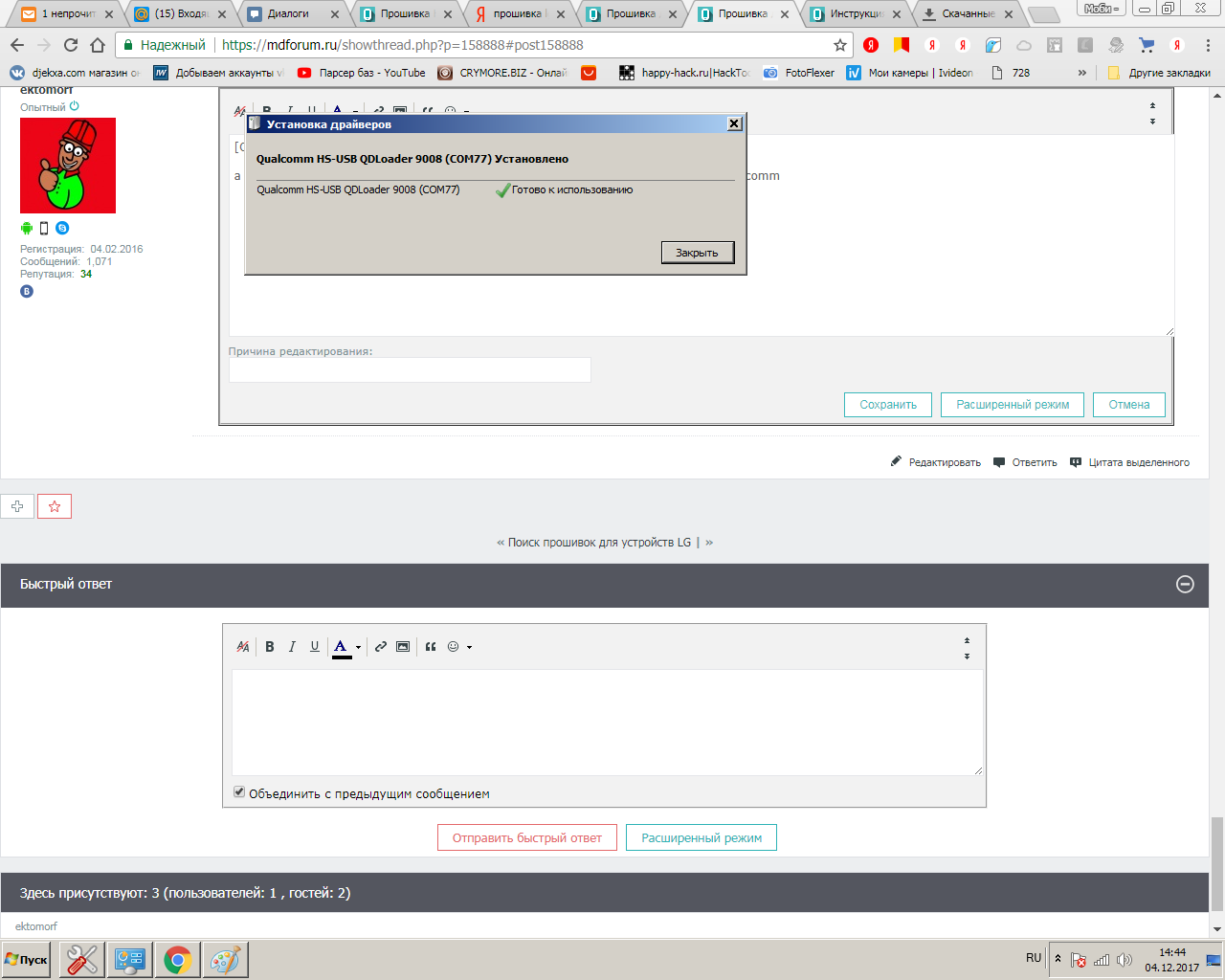
Task: Open the Chrome menu with three dots
Action: pyautogui.click(x=1208, y=45)
